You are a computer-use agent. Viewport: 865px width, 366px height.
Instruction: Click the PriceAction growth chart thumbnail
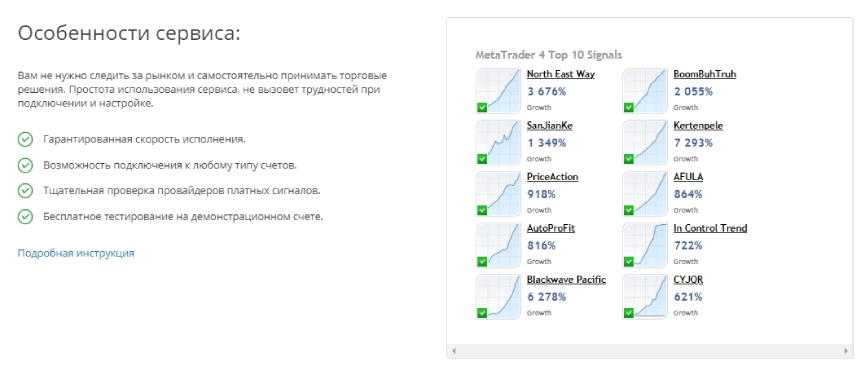tap(498, 193)
